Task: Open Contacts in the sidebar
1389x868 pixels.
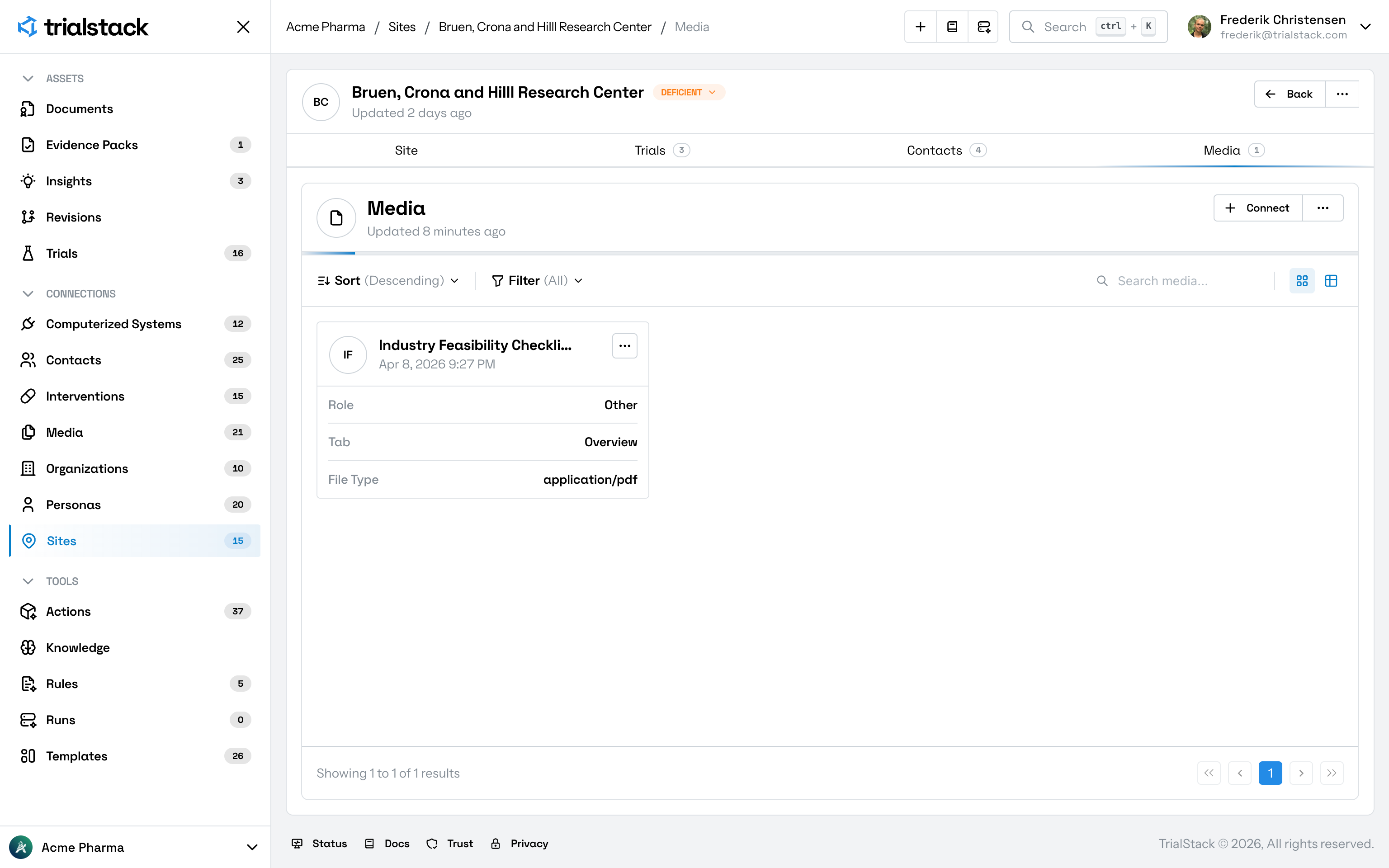Action: pos(135,360)
